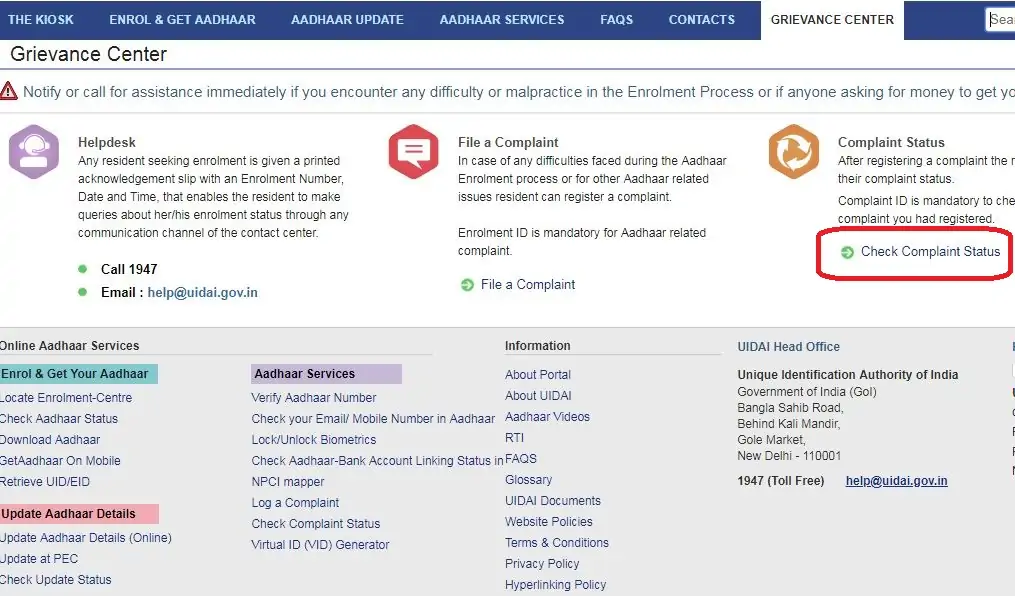
Task: Open Virtual ID (VID) Generator link
Action: (x=320, y=545)
